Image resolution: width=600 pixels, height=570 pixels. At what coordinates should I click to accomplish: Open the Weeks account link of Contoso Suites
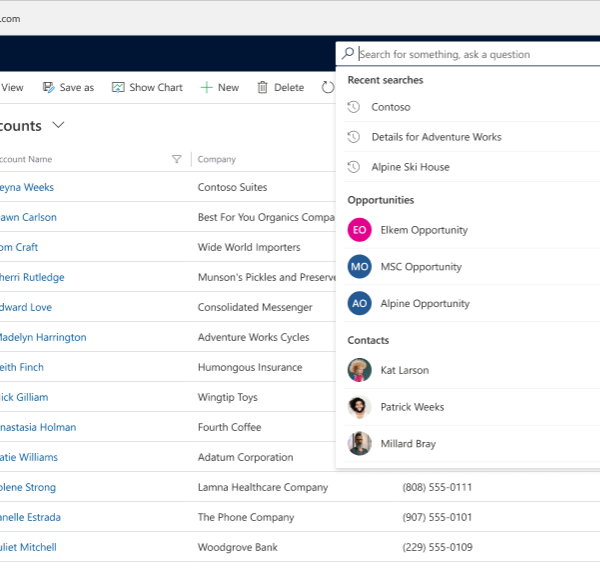point(27,187)
